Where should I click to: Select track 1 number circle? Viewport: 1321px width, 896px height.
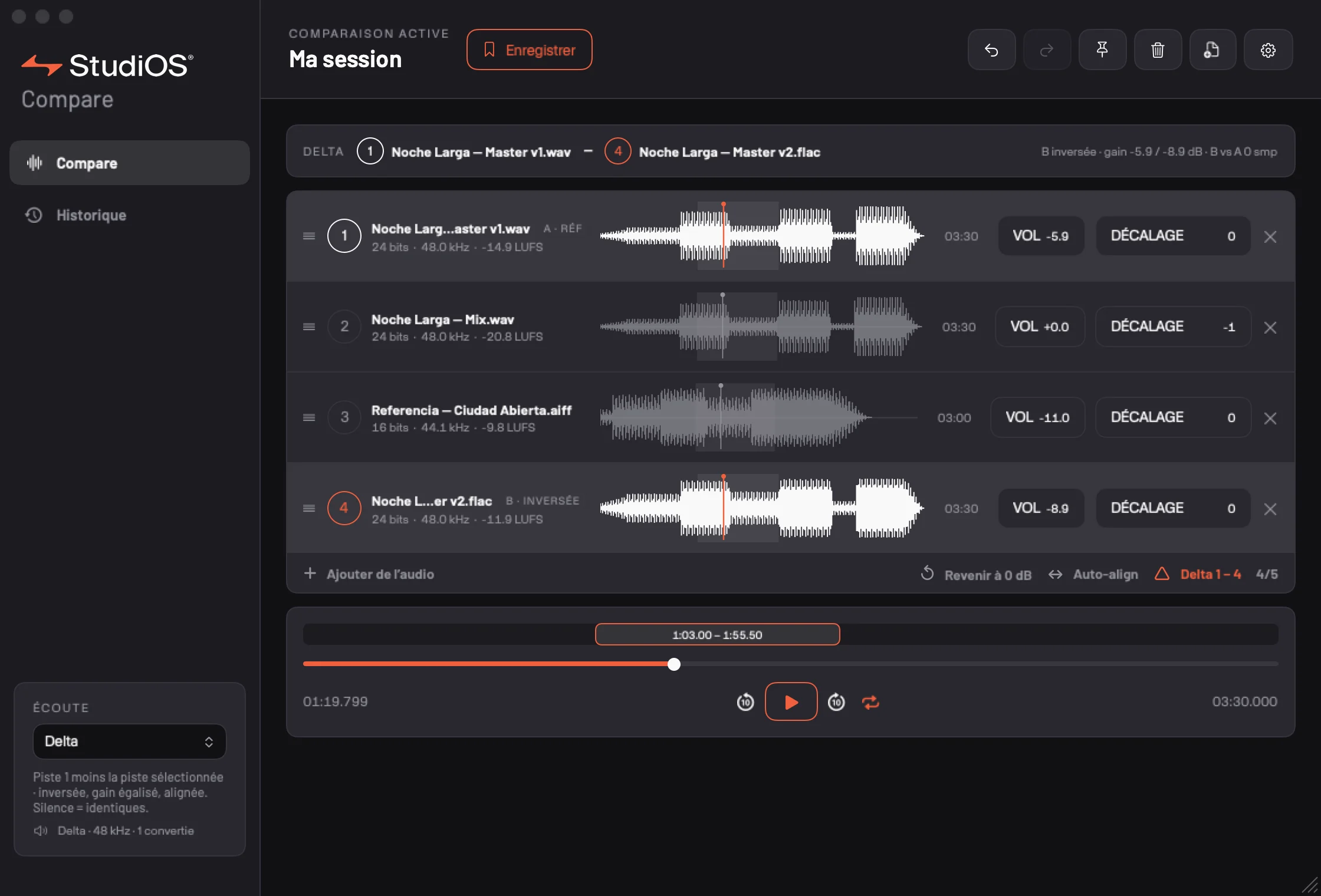click(344, 236)
